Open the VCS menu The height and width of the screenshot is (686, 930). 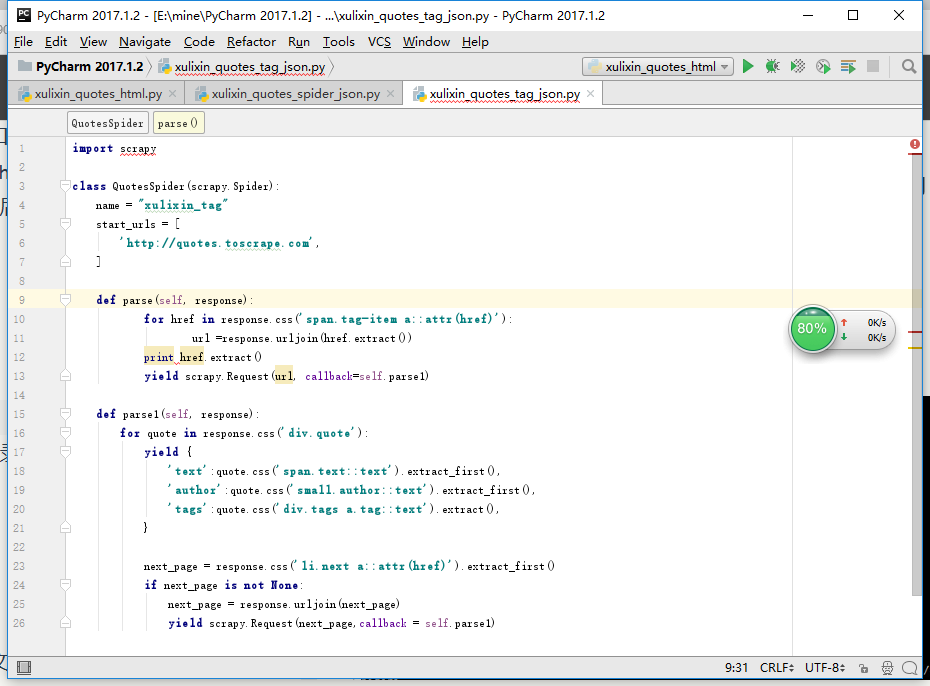379,42
